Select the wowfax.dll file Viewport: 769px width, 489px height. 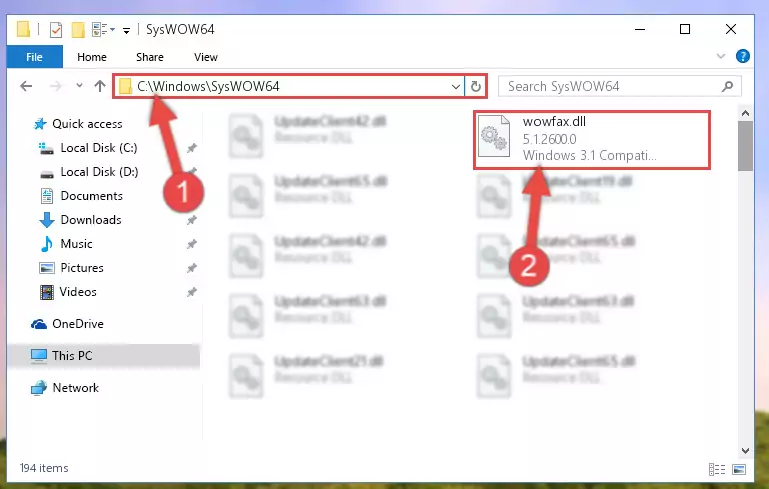(592, 140)
